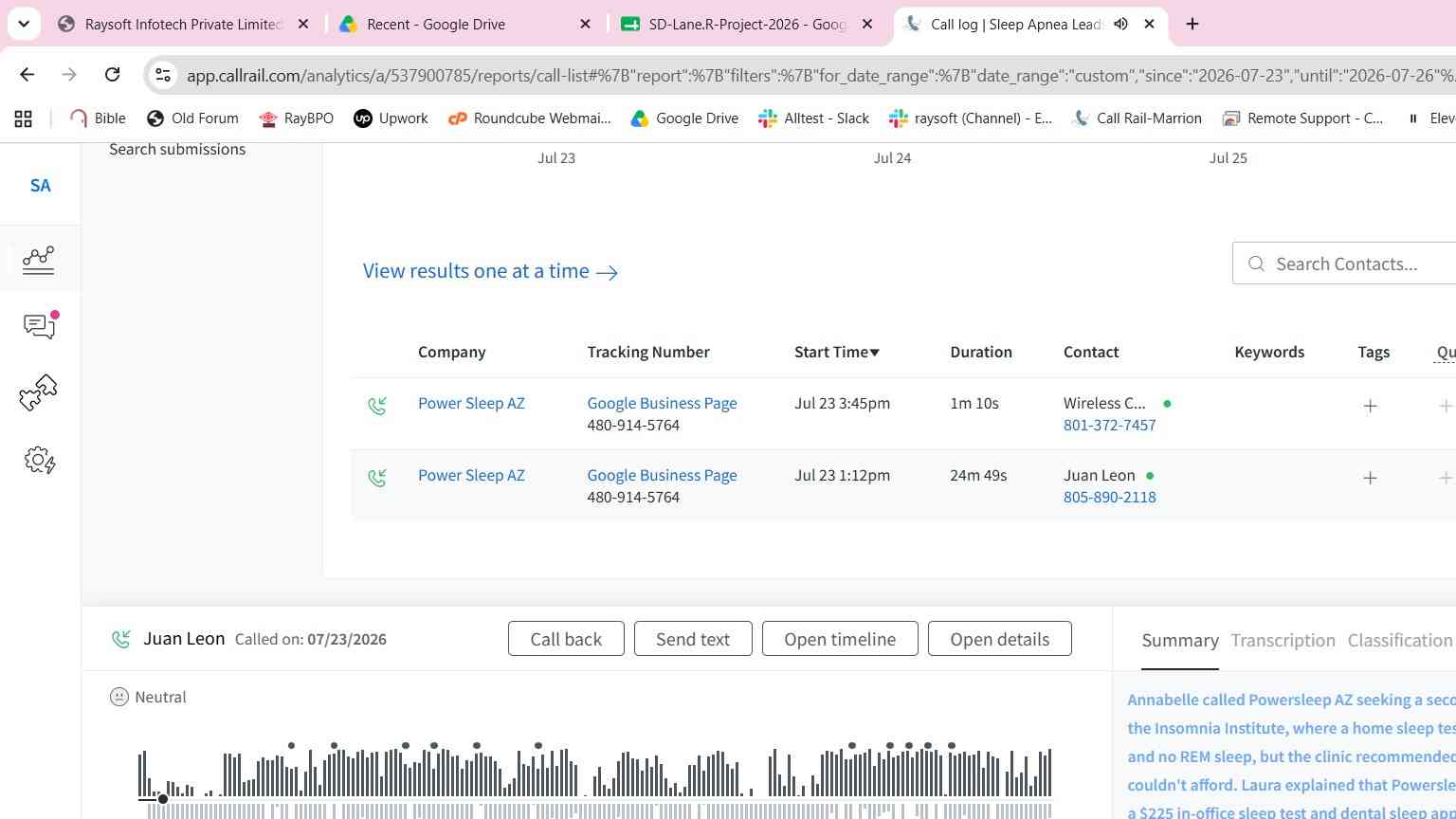Click the Search Contacts input field
This screenshot has width=1456, height=819.
(1345, 264)
